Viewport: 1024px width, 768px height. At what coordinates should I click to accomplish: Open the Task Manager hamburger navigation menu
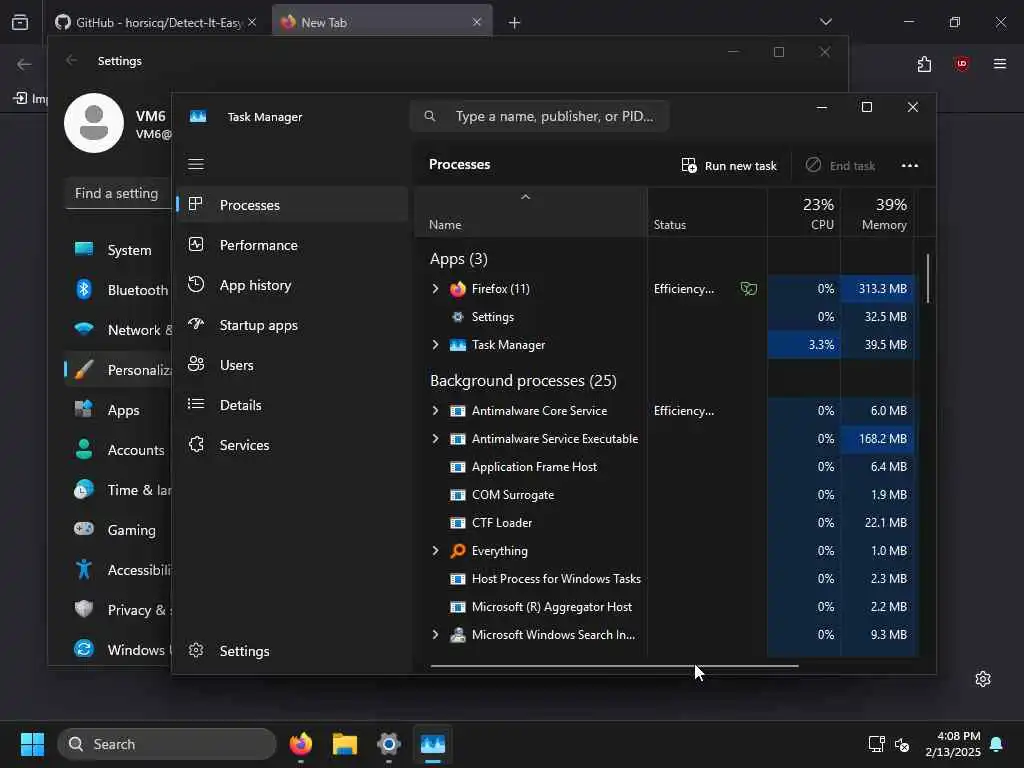click(196, 164)
